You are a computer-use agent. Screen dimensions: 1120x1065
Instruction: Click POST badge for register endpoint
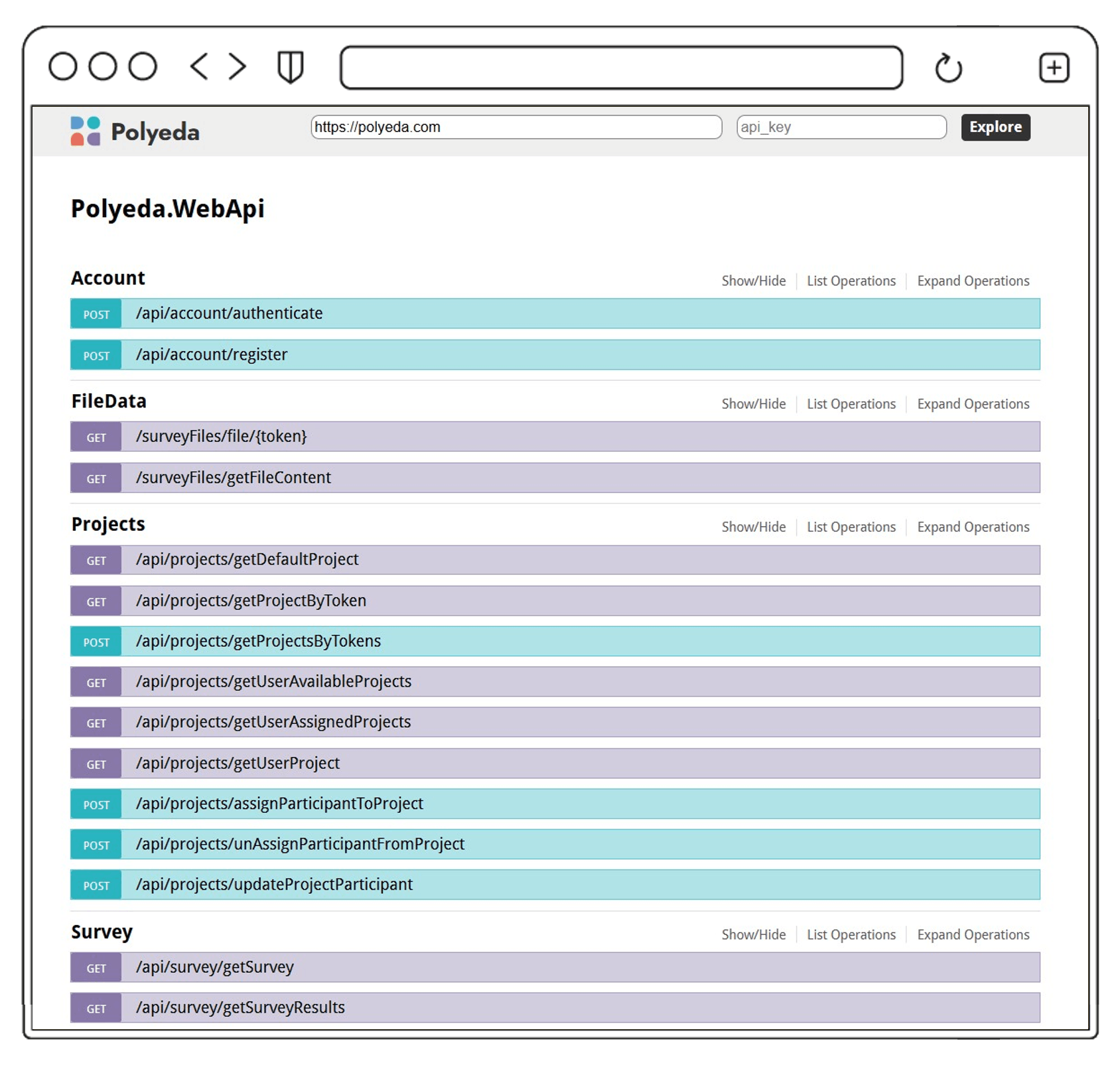click(96, 355)
